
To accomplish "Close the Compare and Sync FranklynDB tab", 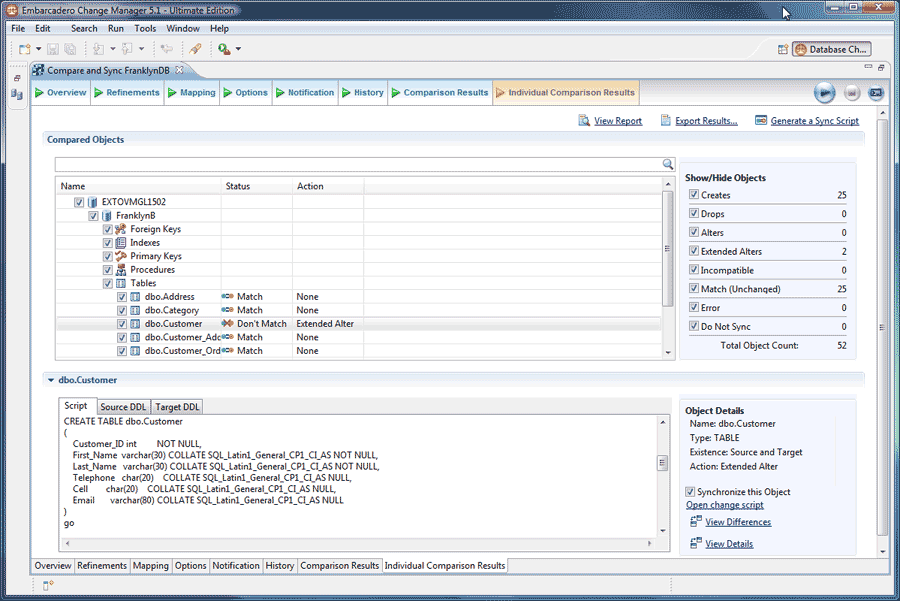I will point(179,70).
